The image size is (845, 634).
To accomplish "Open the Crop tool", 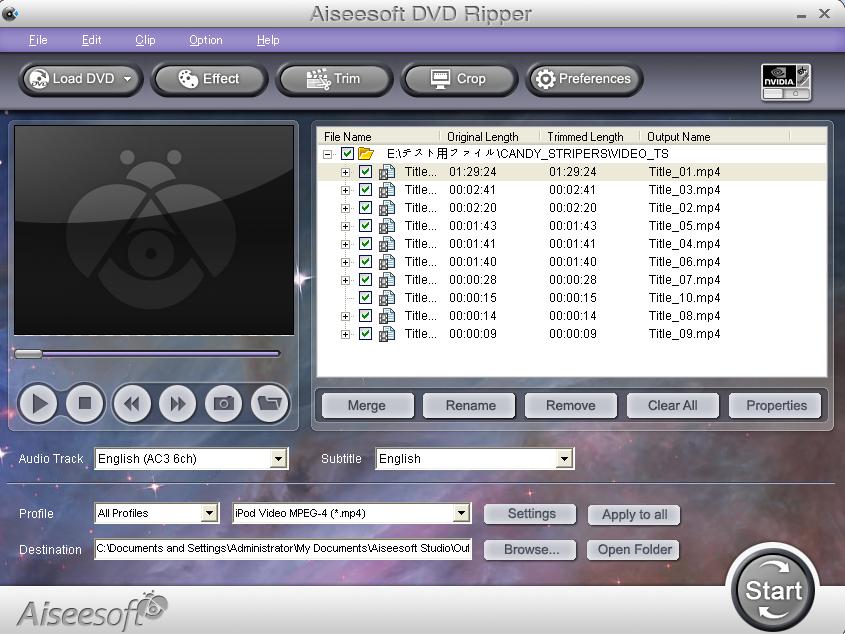I will pyautogui.click(x=459, y=79).
